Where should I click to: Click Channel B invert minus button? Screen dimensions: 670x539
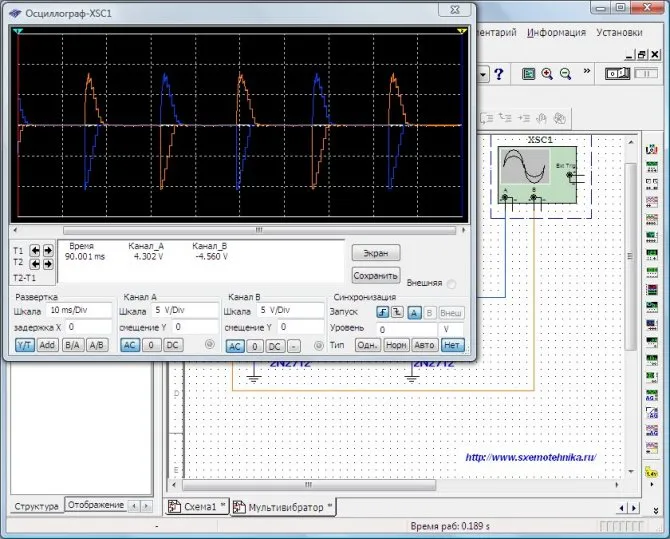coord(294,346)
